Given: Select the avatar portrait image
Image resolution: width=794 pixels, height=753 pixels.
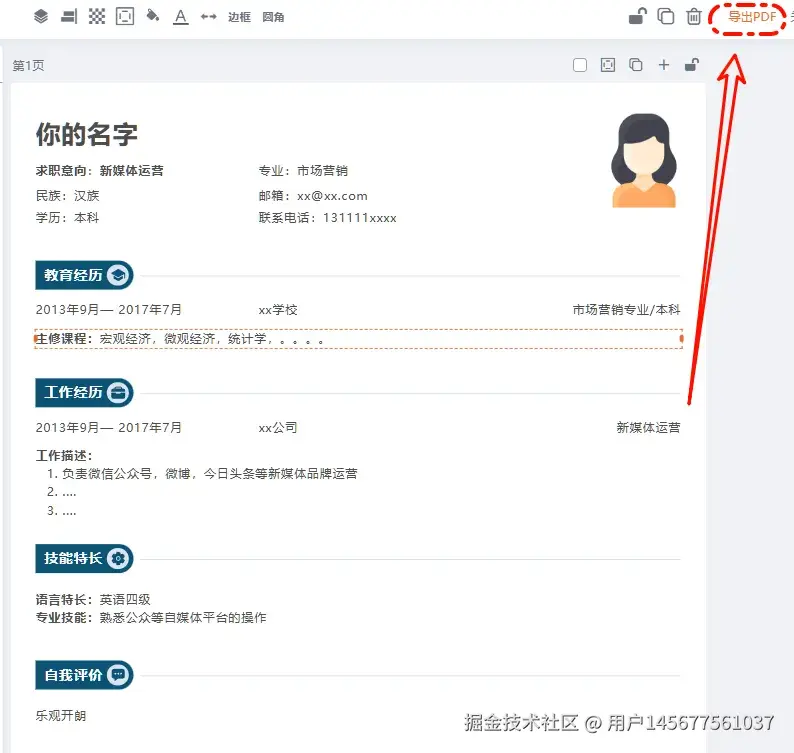Looking at the screenshot, I should (x=644, y=160).
